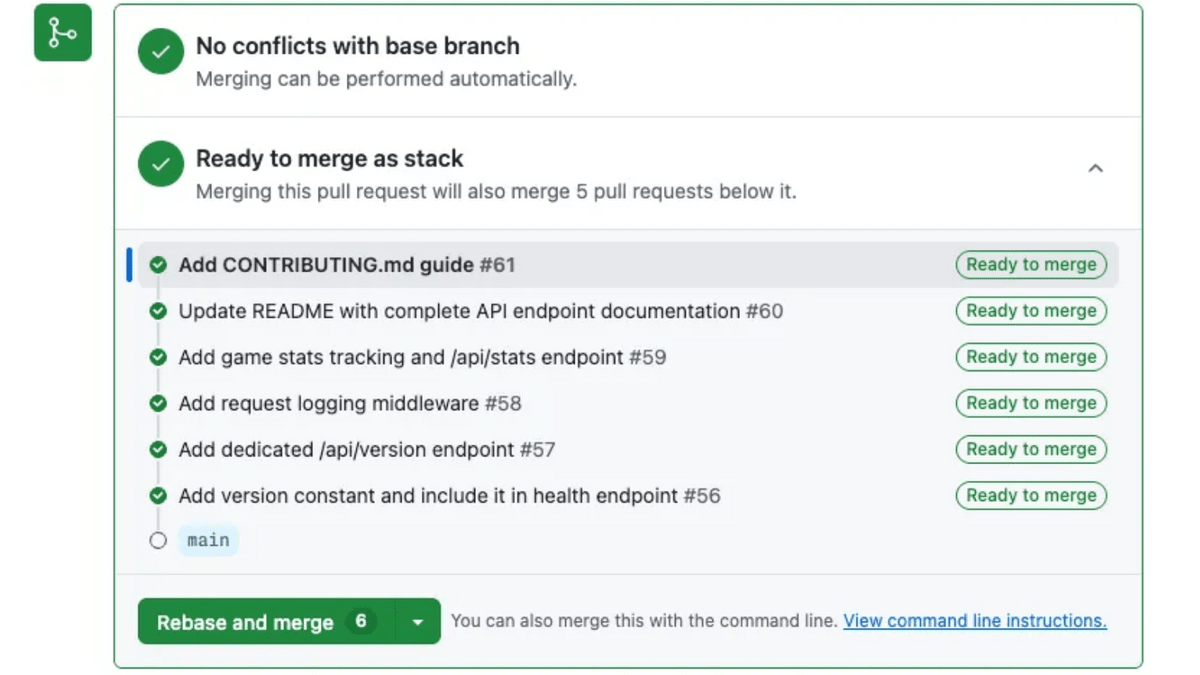
Task: Click the status check icon for PR #59
Action: tap(158, 357)
